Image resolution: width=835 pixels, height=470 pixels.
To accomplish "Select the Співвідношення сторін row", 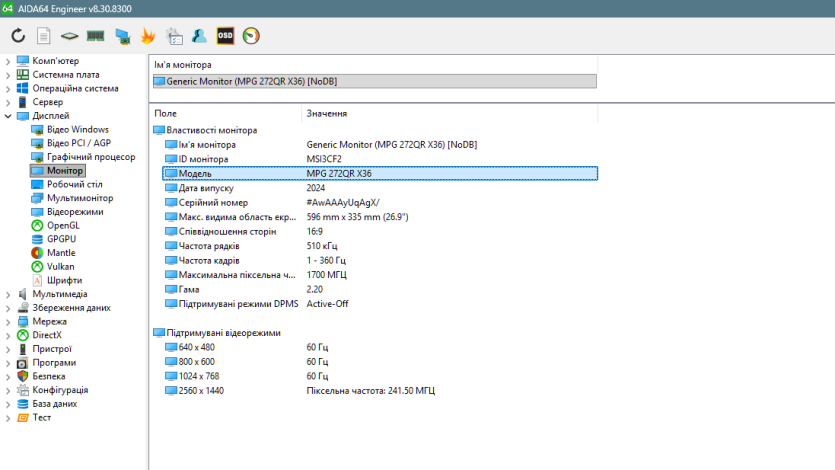I will [380, 232].
